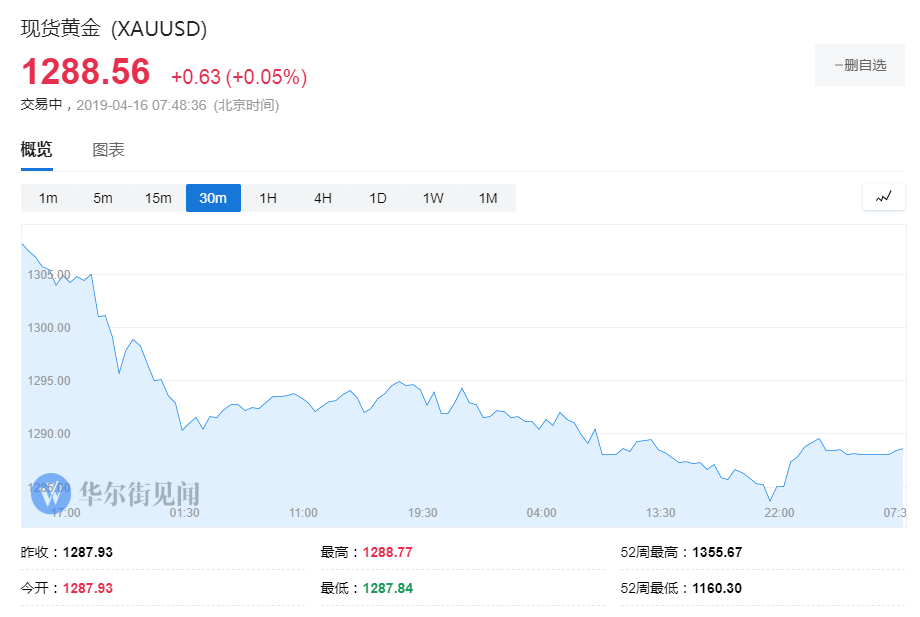This screenshot has width=920, height=617.
Task: Re-select the active 30m interval
Action: point(213,198)
